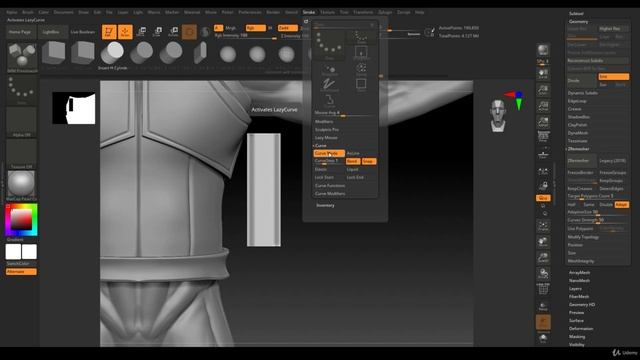This screenshot has width=640, height=360.
Task: Click the PolyF line fill icon
Action: [543, 289]
